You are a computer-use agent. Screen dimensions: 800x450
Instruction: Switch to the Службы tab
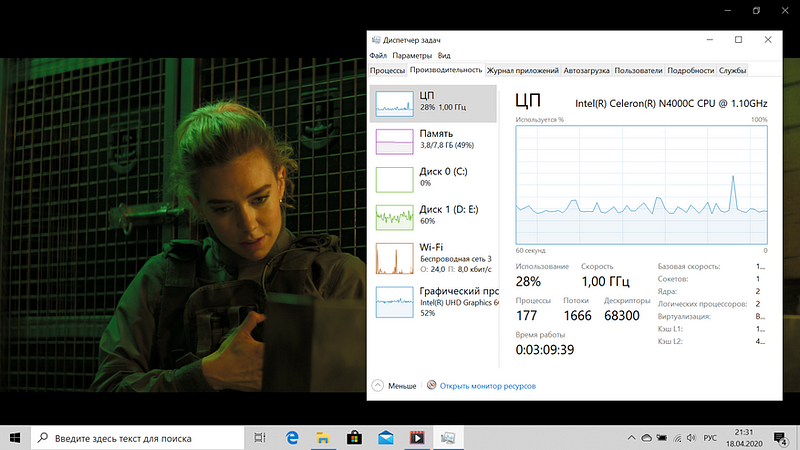click(x=732, y=70)
